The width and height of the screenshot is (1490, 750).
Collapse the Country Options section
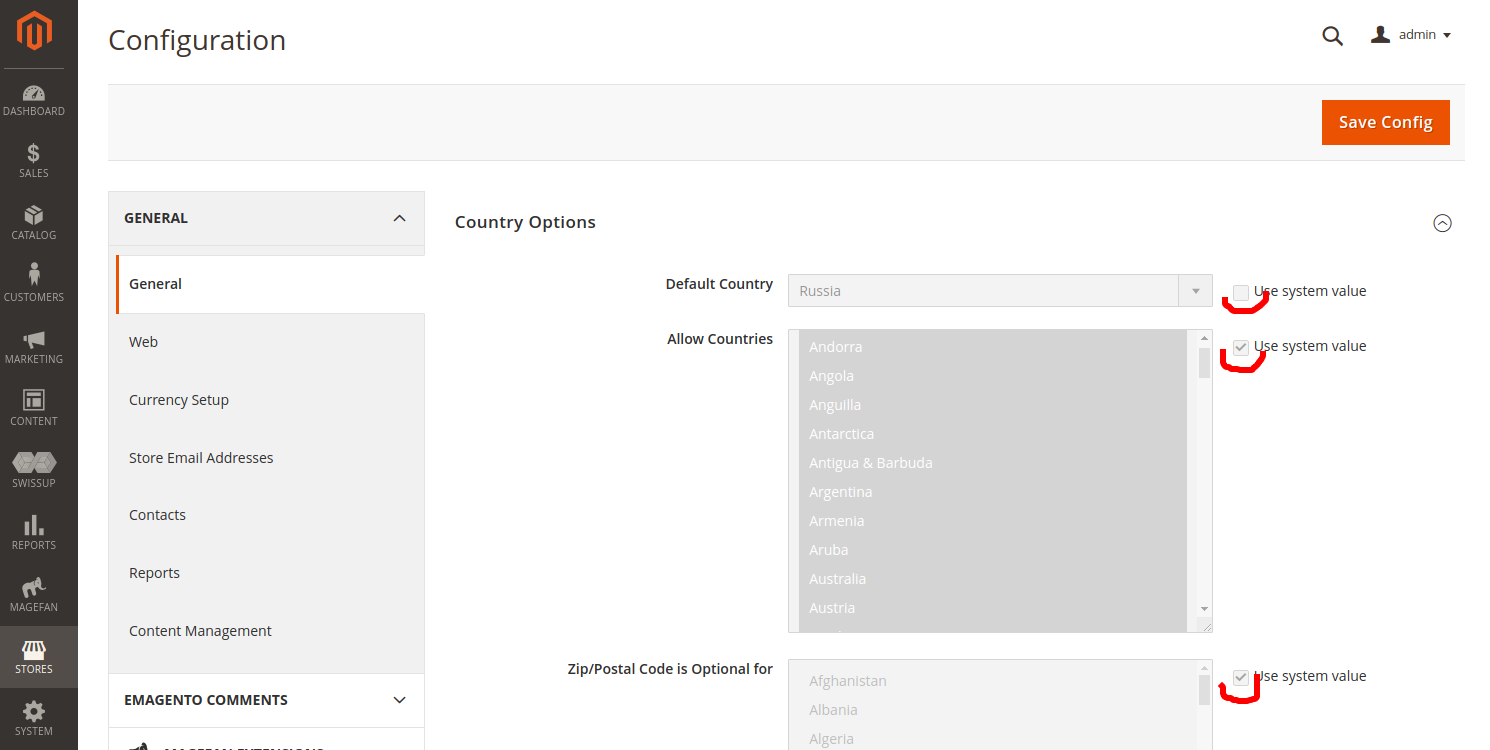click(x=1442, y=223)
